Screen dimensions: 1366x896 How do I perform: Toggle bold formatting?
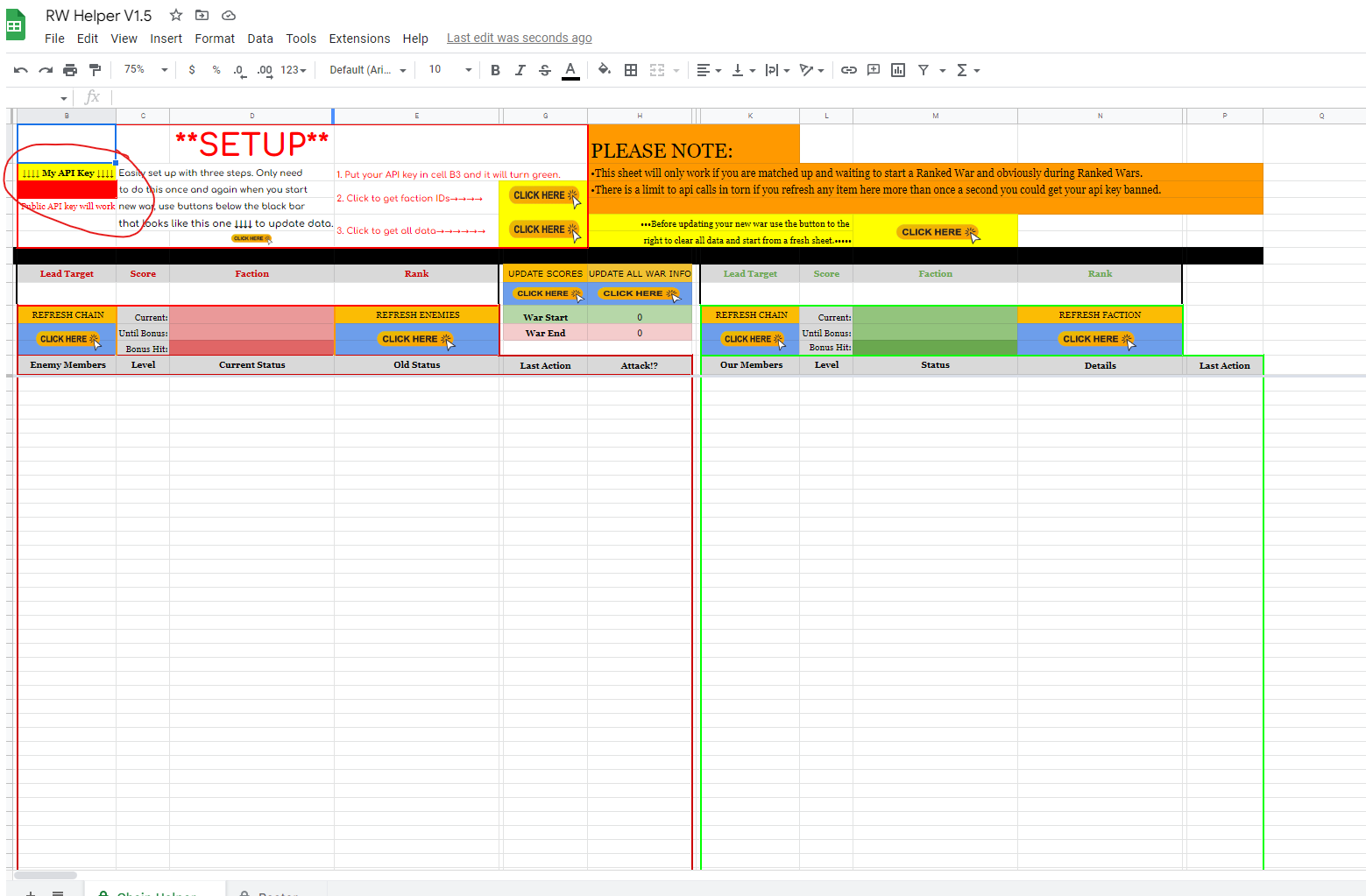click(x=495, y=70)
